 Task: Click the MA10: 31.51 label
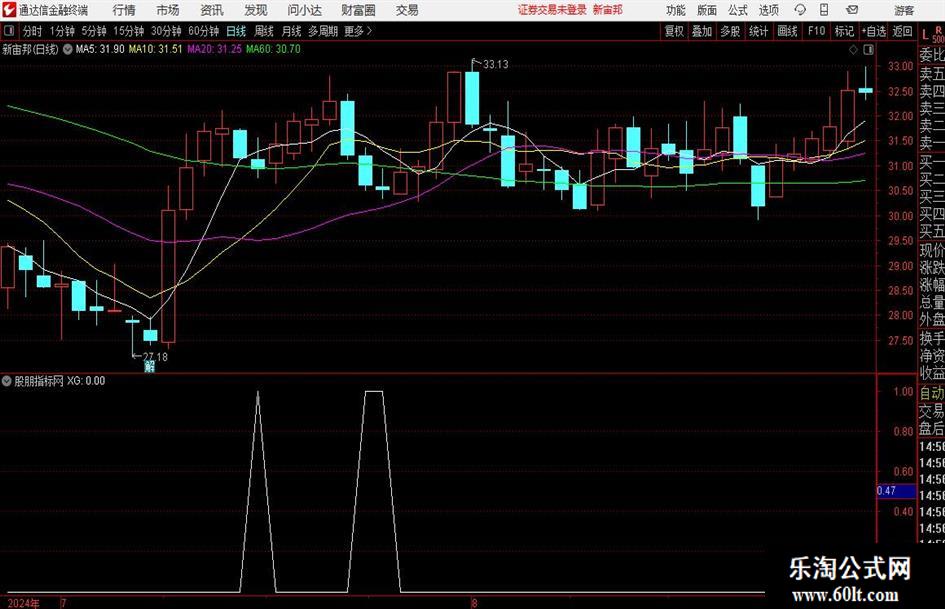click(x=155, y=49)
